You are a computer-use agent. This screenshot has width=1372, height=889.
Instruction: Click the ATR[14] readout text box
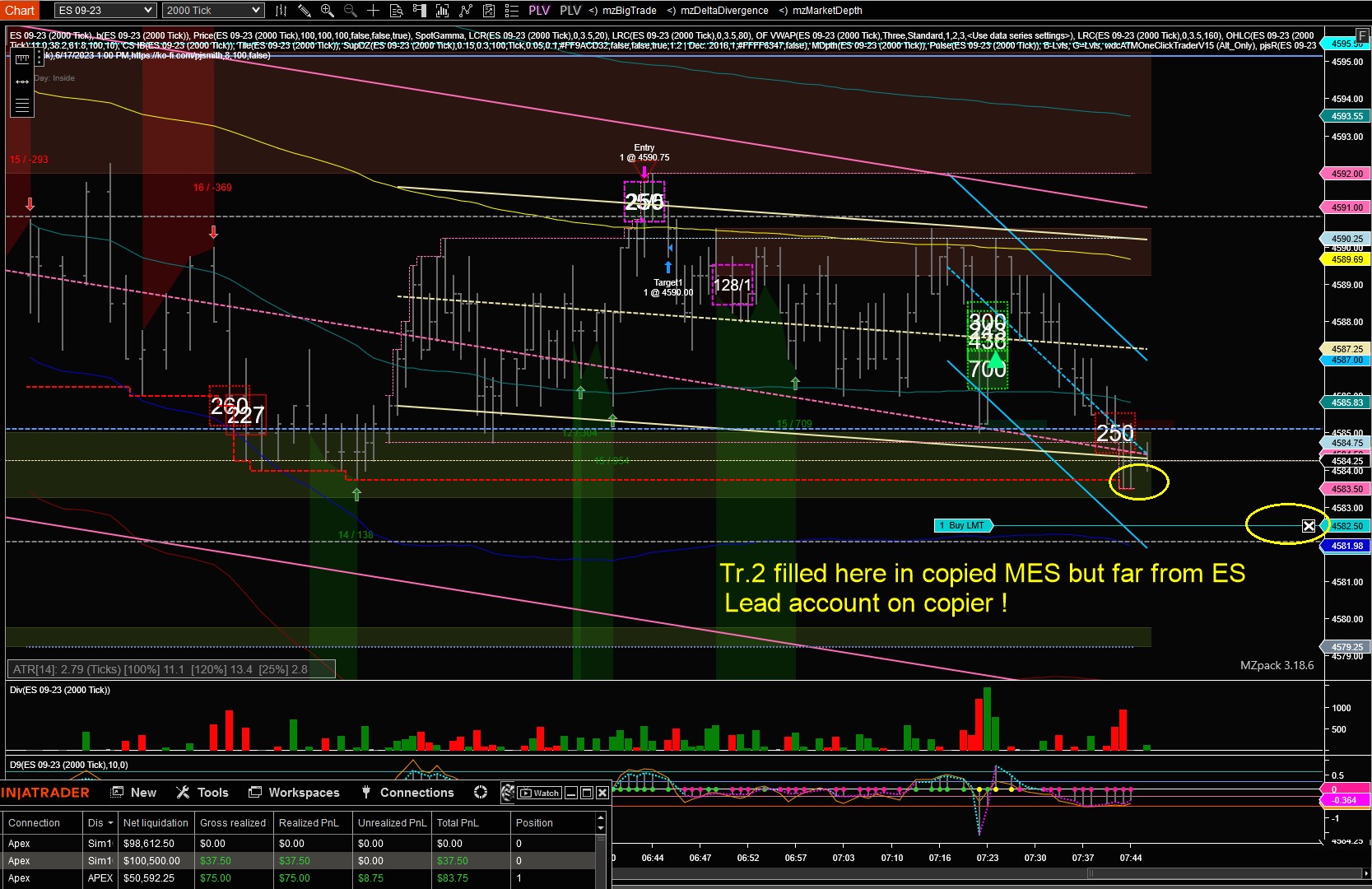[x=171, y=669]
